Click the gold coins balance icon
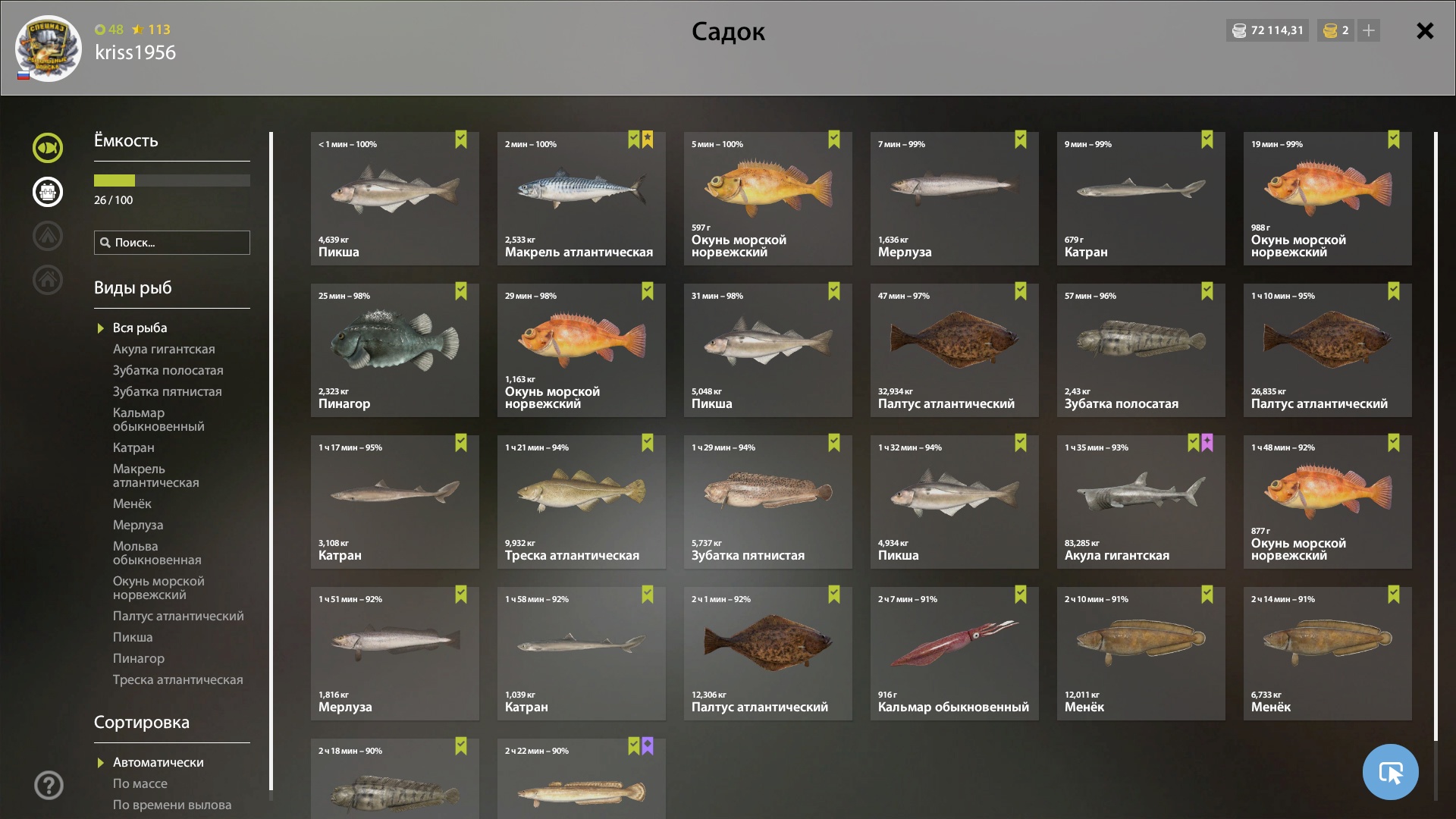 pos(1330,30)
